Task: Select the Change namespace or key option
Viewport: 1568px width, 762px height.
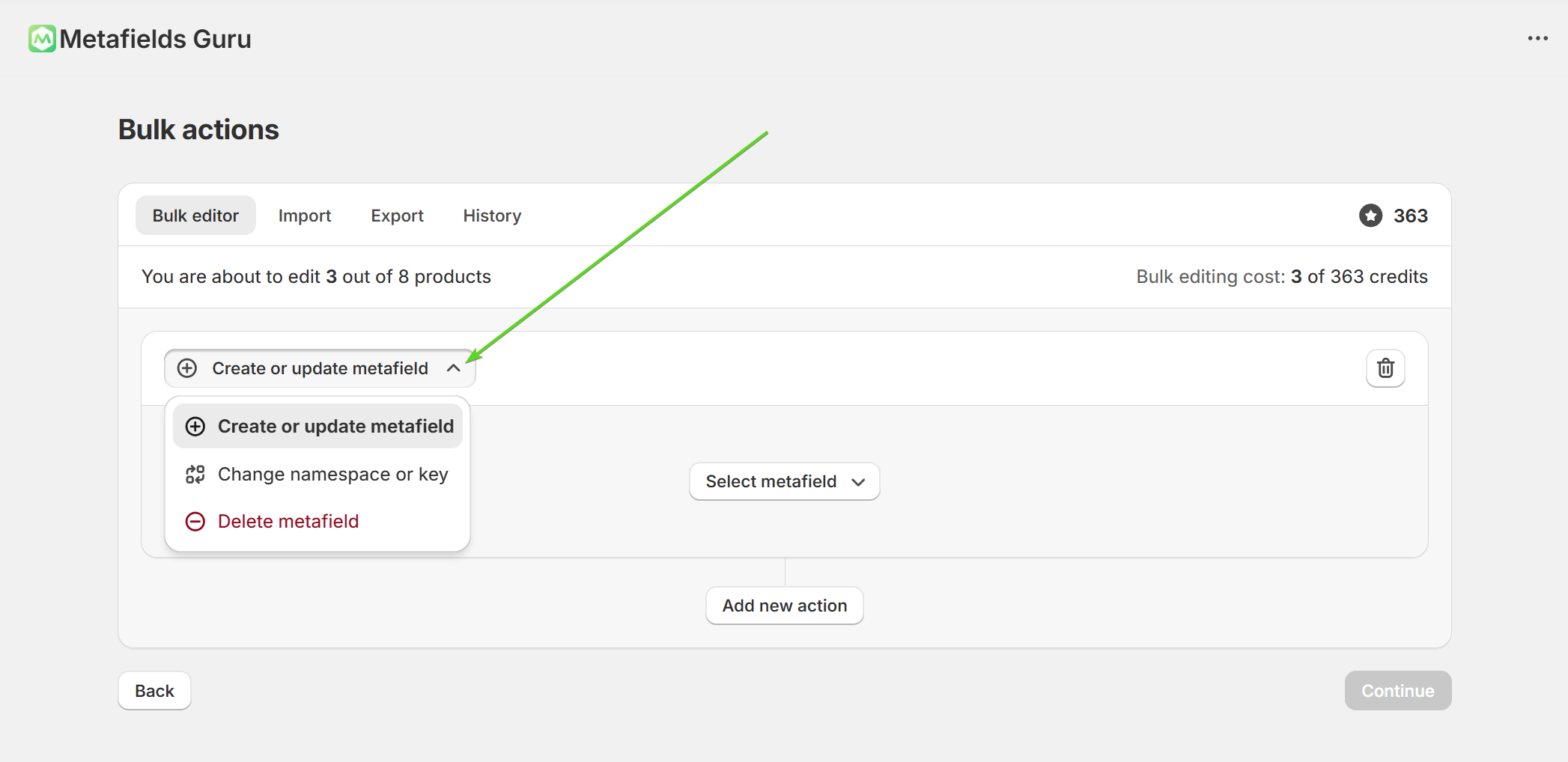Action: point(332,475)
